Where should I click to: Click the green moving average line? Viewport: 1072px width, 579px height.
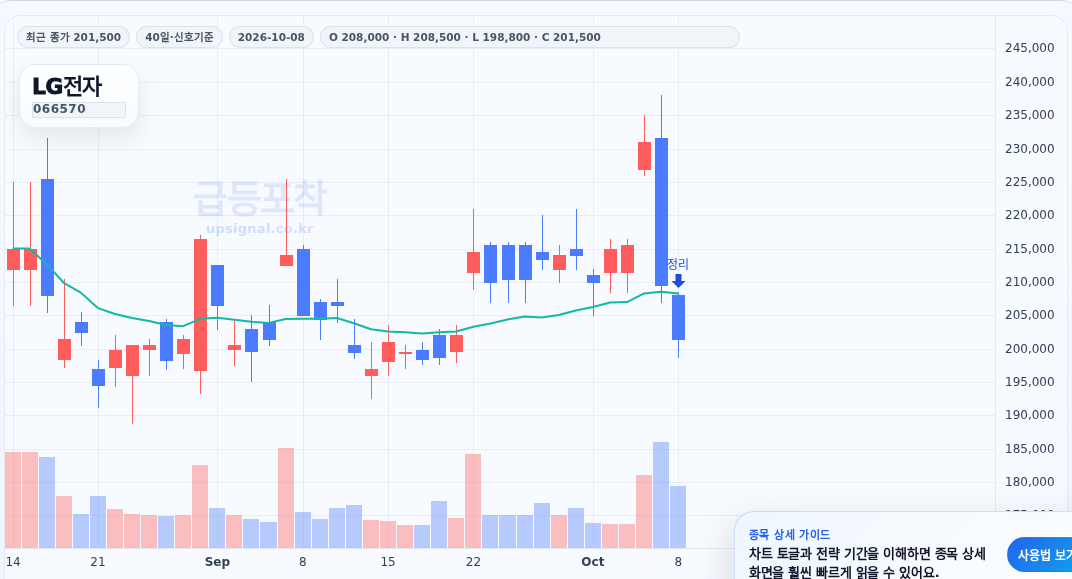coord(345,321)
